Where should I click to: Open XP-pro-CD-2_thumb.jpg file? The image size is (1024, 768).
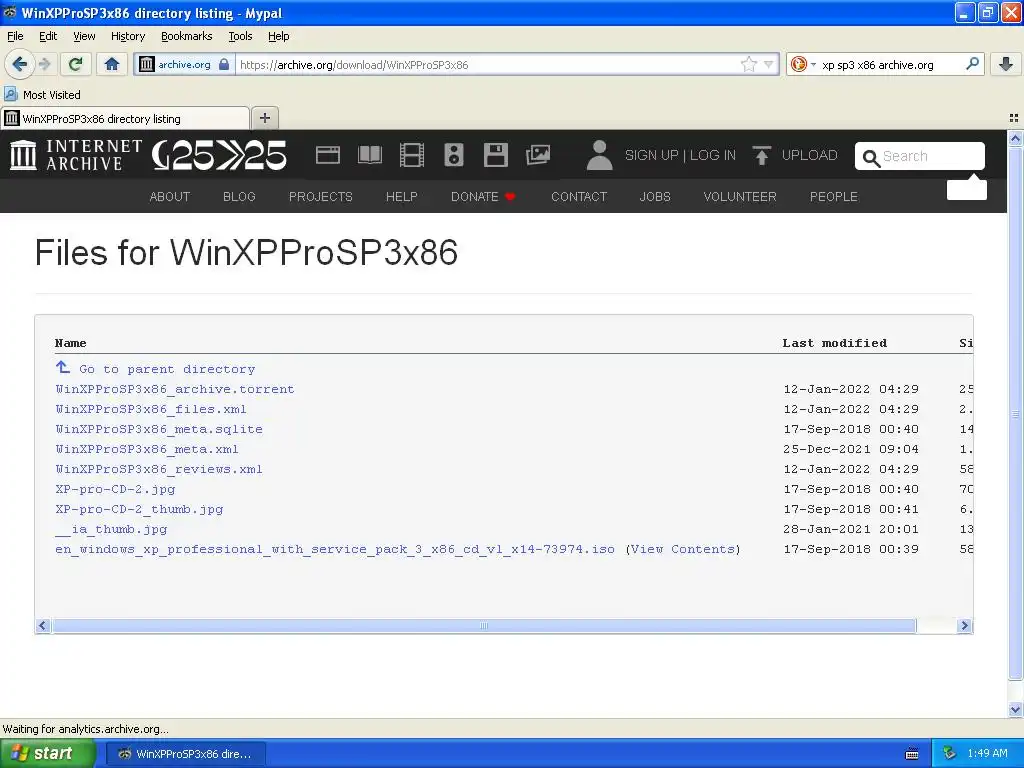click(139, 509)
